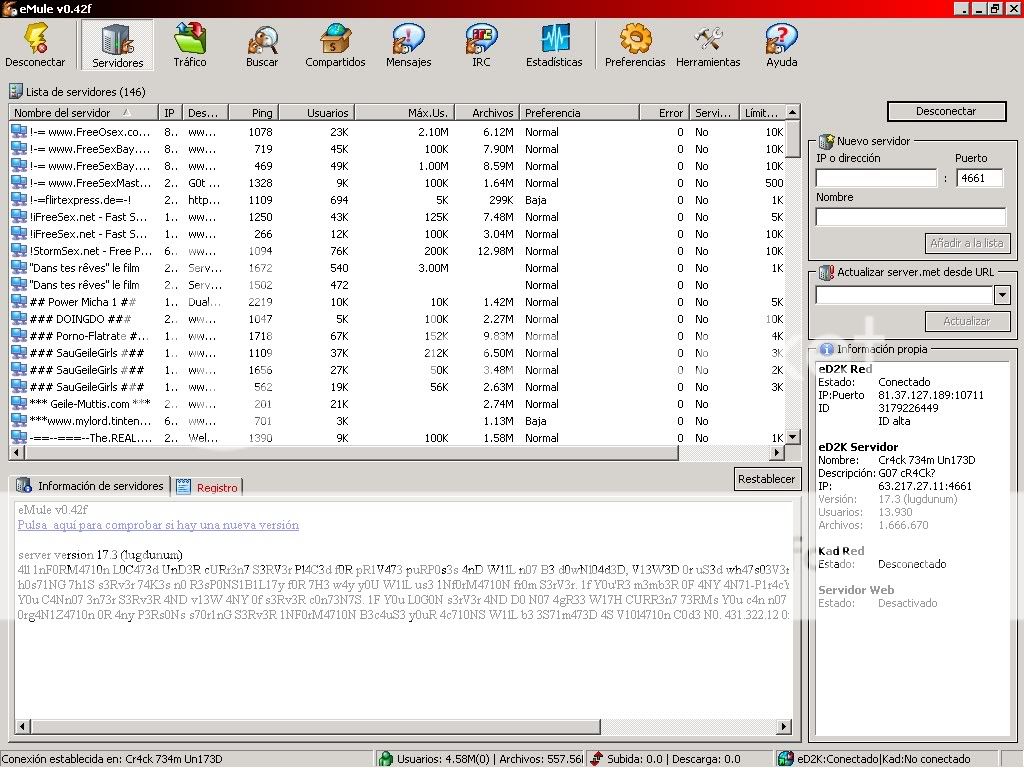This screenshot has height=768, width=1024.
Task: Open the Mensajes messages window
Action: (x=408, y=46)
